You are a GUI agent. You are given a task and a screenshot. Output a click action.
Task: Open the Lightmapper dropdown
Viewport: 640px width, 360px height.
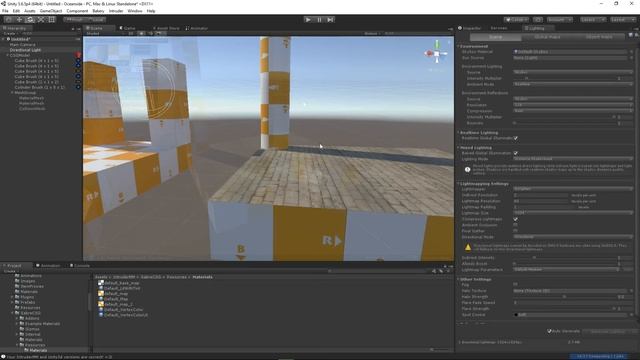573,189
